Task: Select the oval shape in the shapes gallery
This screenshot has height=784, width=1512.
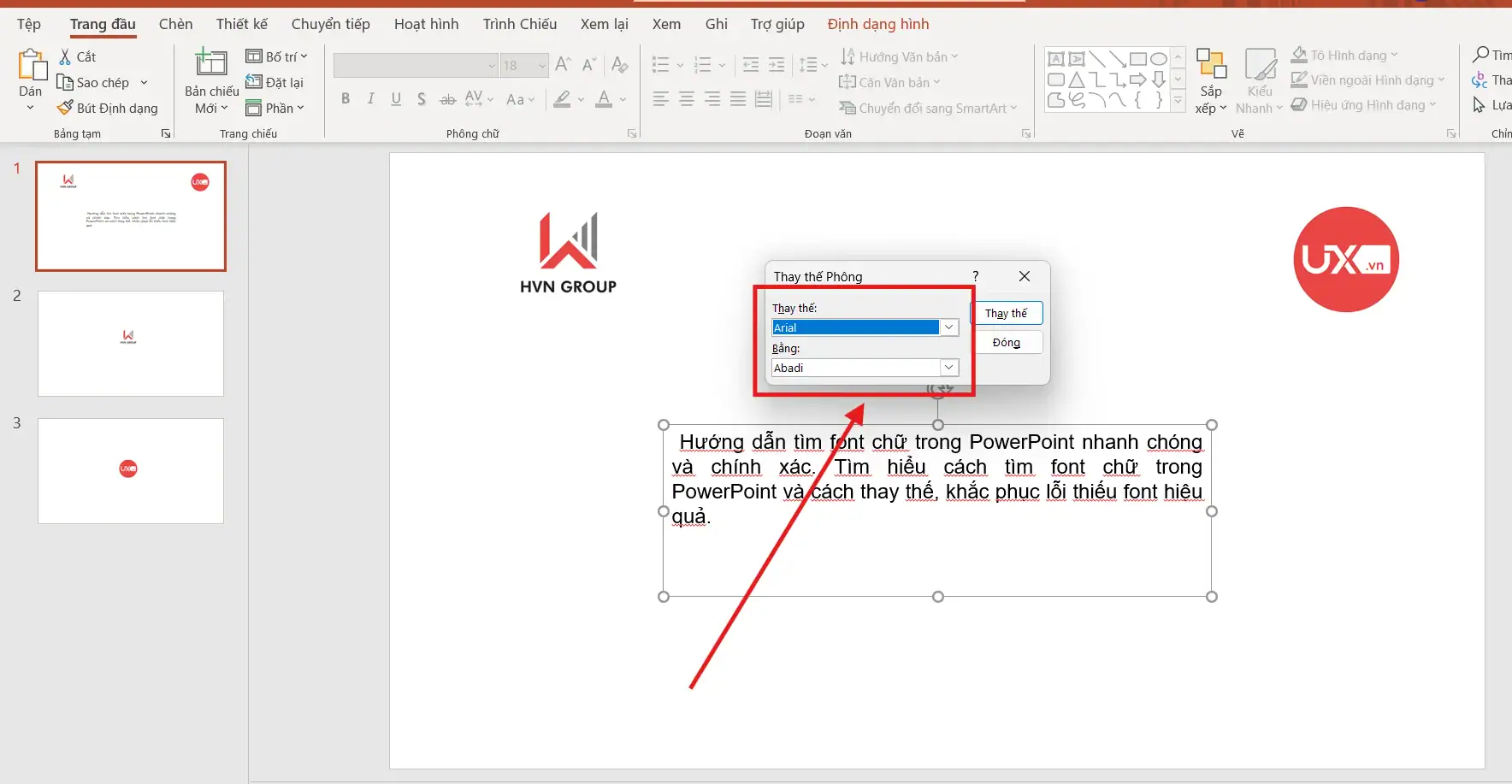Action: (1160, 58)
